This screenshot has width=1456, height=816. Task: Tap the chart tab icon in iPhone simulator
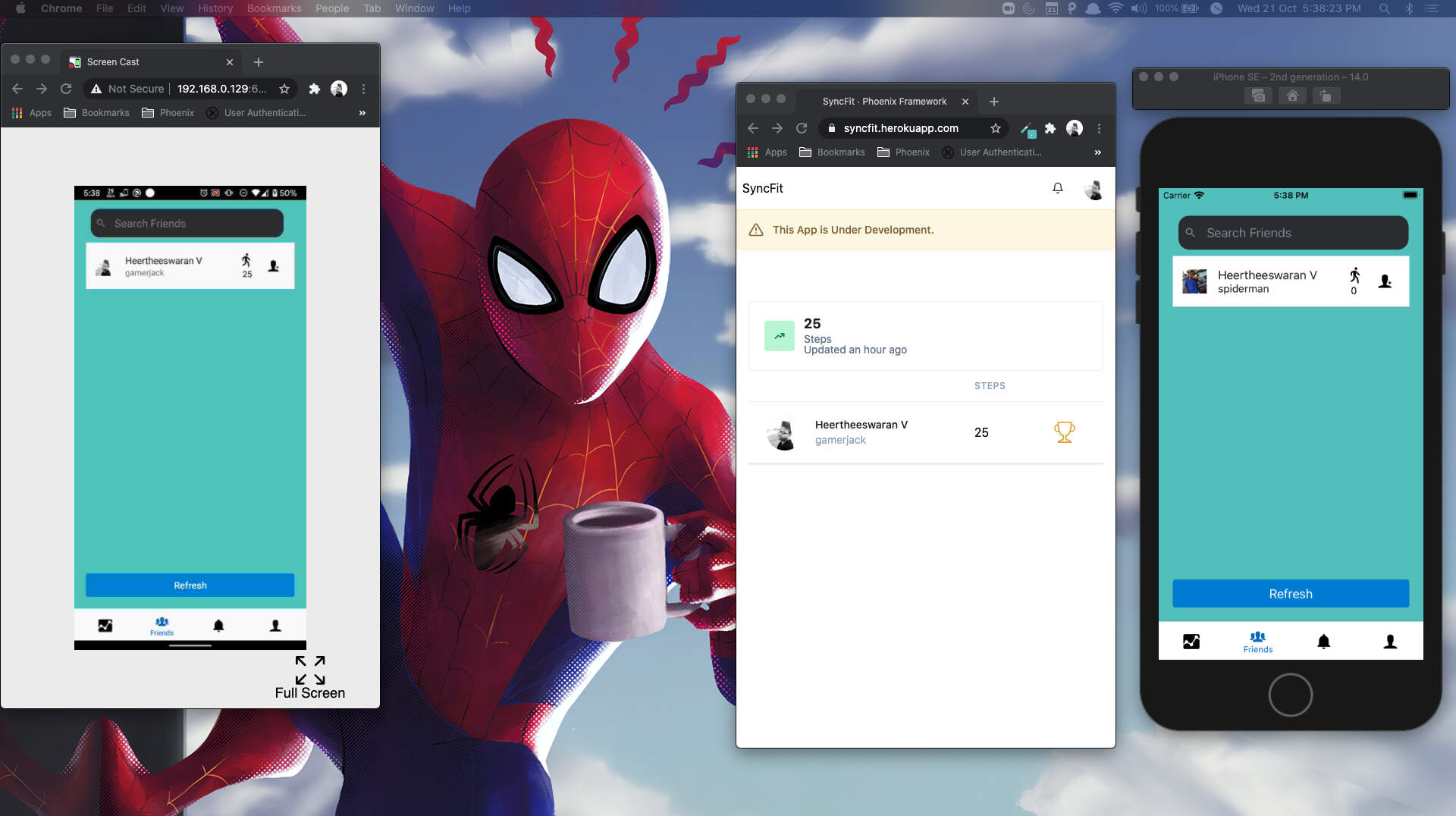pyautogui.click(x=1191, y=642)
